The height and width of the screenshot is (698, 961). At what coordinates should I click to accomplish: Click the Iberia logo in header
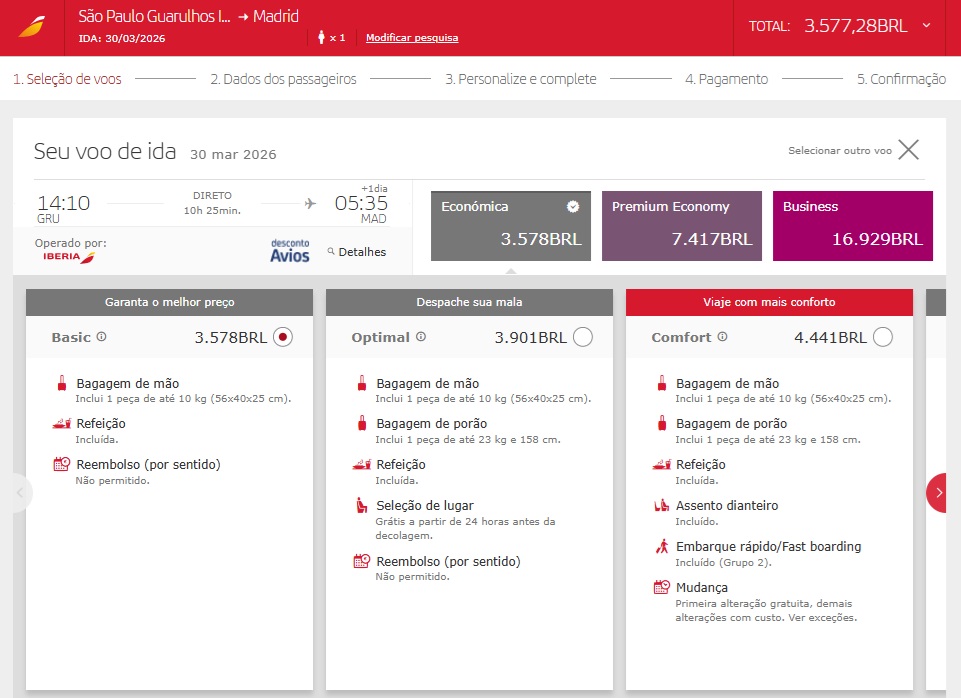(29, 27)
